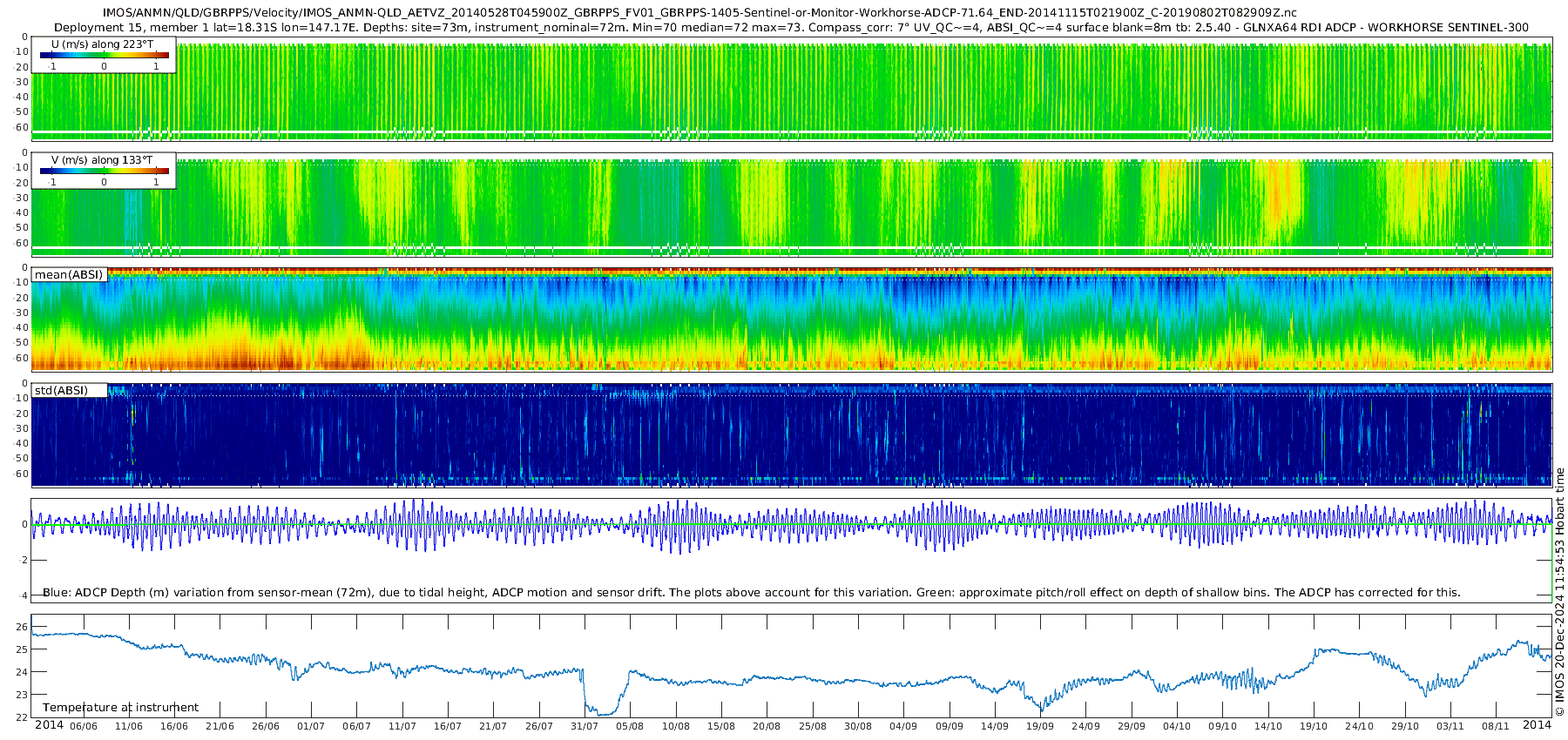Select the 31/07 date tick on time axis
Image resolution: width=1568 pixels, height=740 pixels.
click(585, 726)
